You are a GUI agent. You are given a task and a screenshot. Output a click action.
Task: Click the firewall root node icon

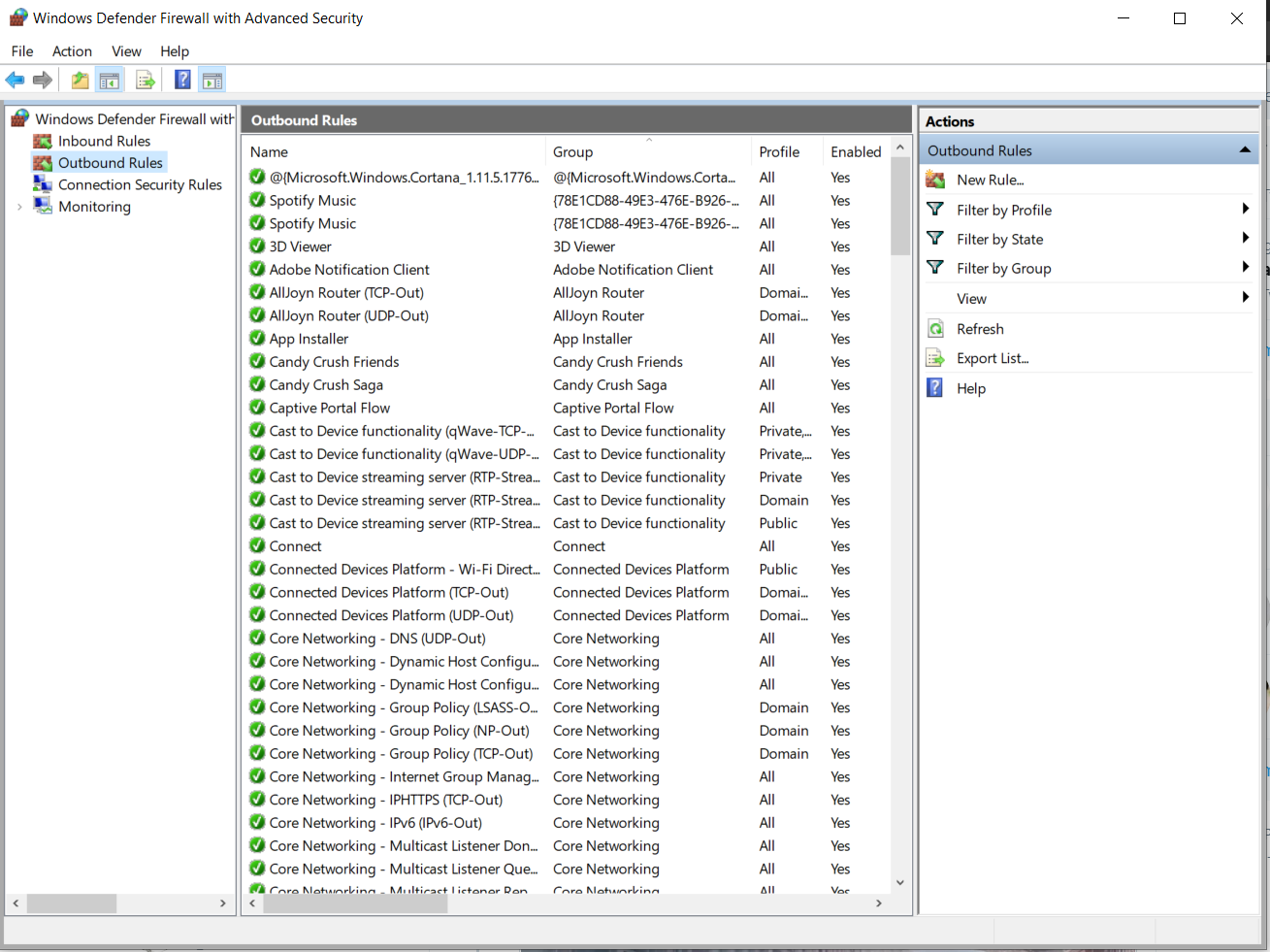click(19, 118)
